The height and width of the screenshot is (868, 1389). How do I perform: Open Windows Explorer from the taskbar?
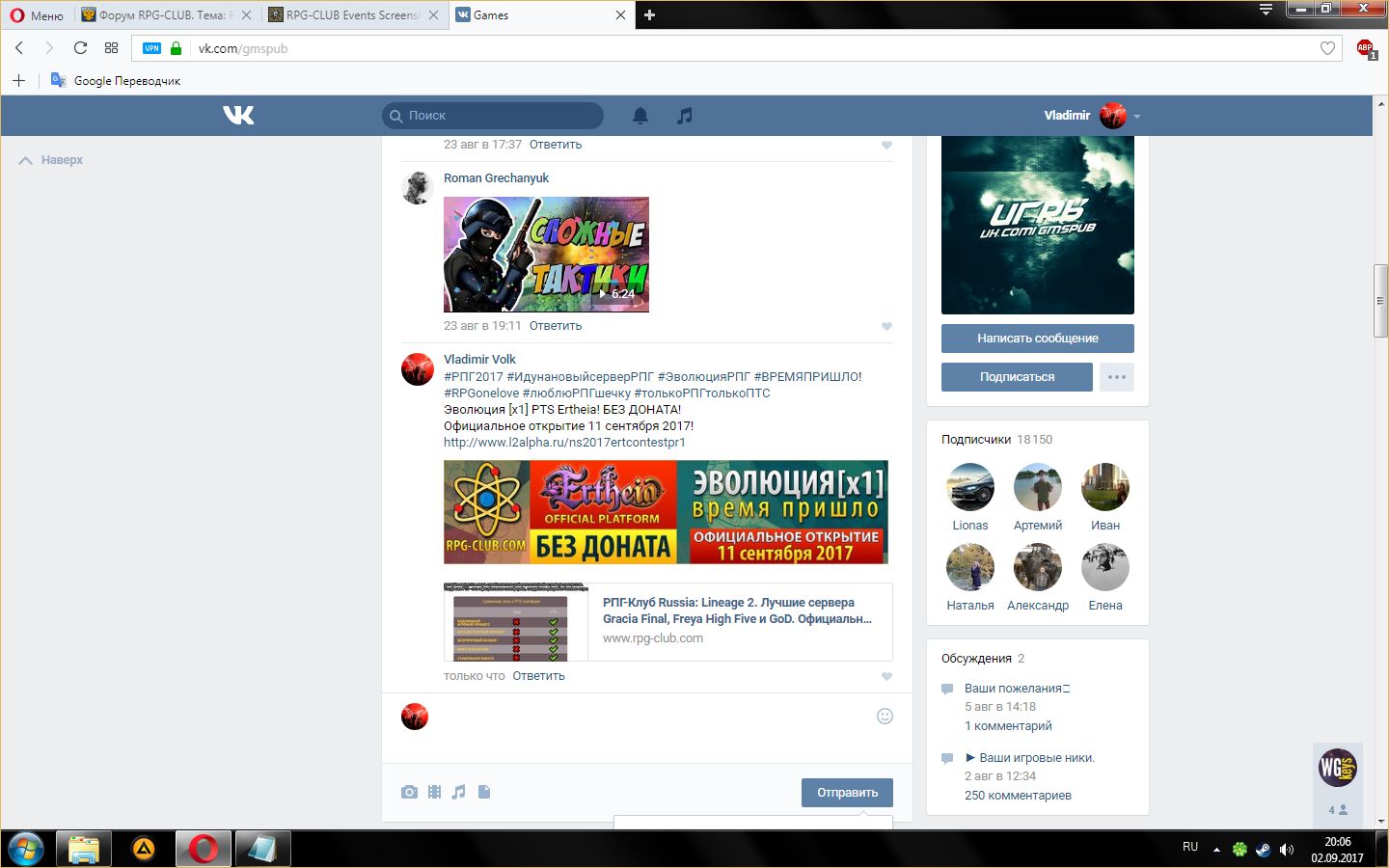[84, 849]
